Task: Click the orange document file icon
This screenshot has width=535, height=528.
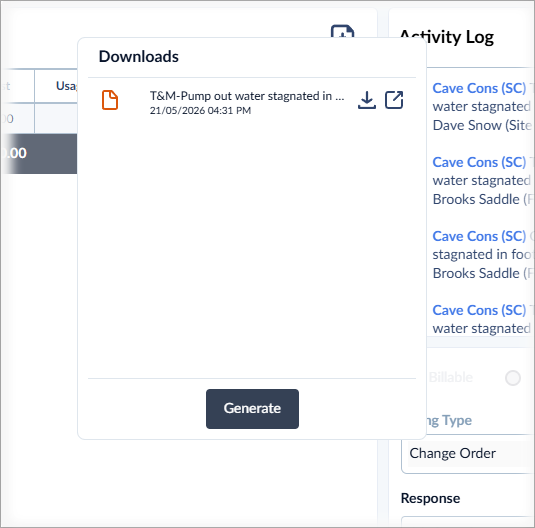Action: [x=110, y=100]
